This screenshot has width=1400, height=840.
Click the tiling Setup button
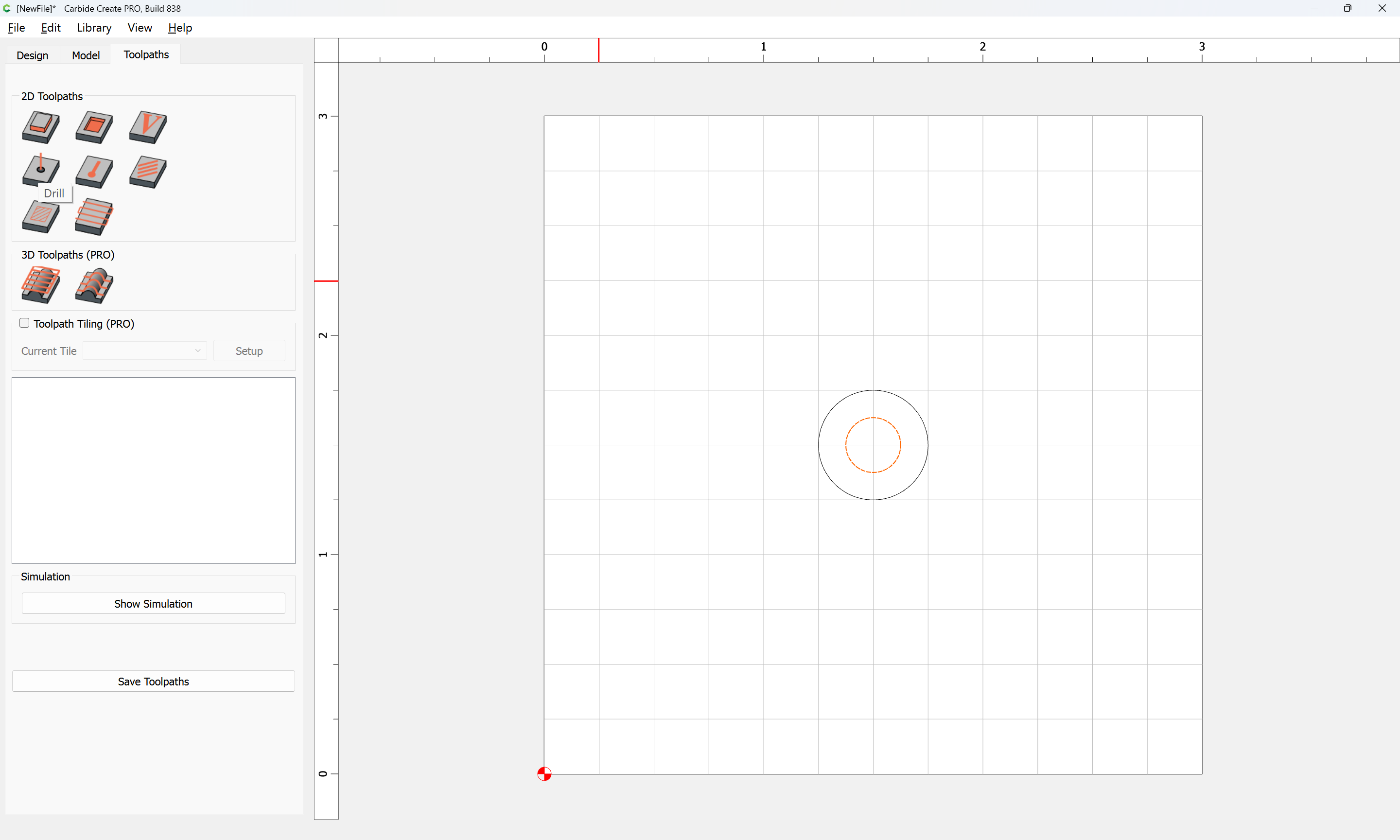[x=249, y=351]
